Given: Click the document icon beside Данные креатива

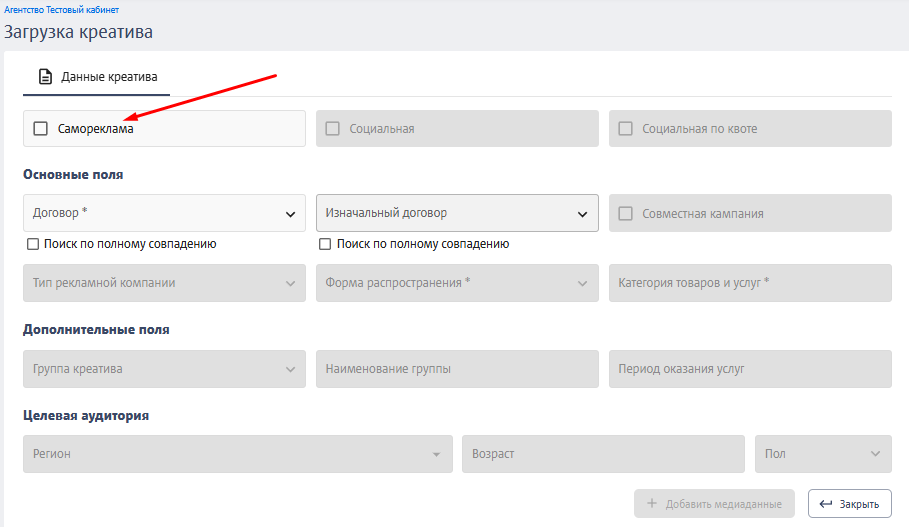Looking at the screenshot, I should [x=45, y=77].
